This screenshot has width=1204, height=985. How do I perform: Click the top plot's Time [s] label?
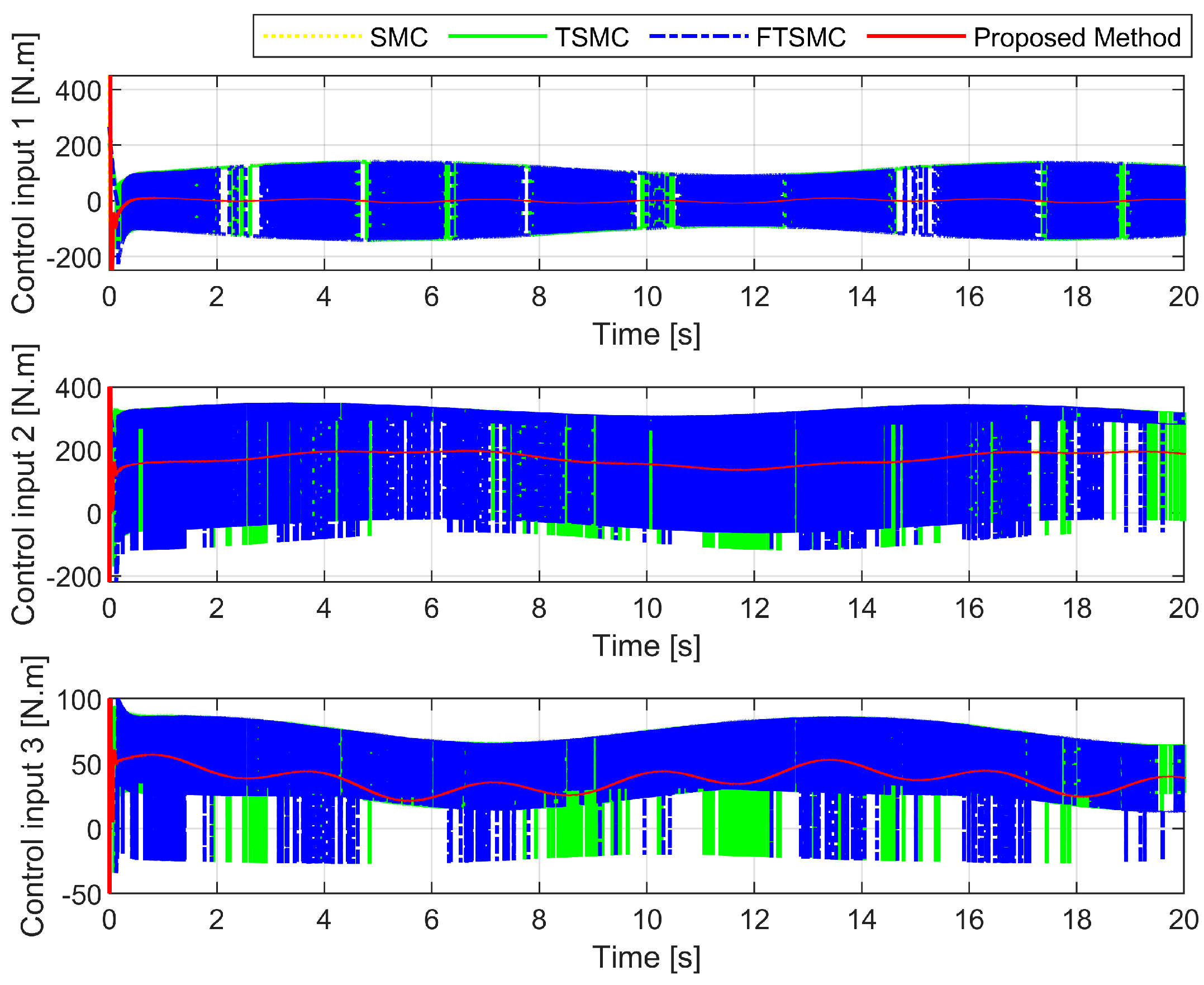pos(646,334)
